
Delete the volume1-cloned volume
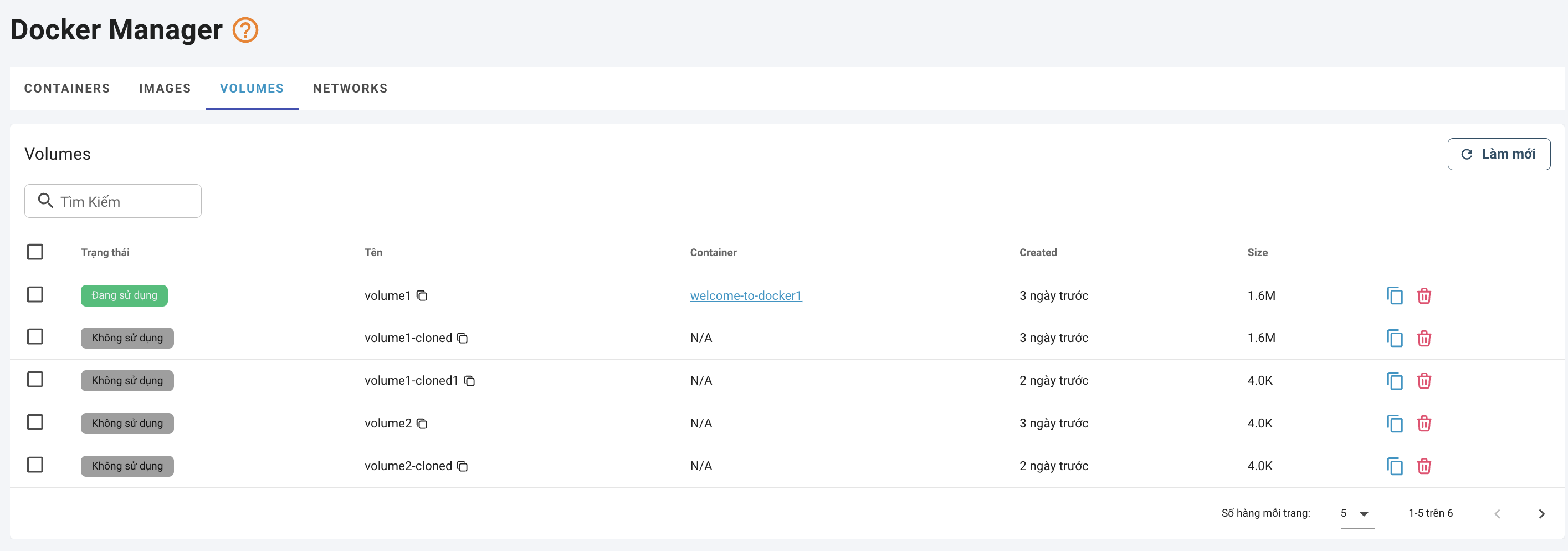pos(1424,339)
